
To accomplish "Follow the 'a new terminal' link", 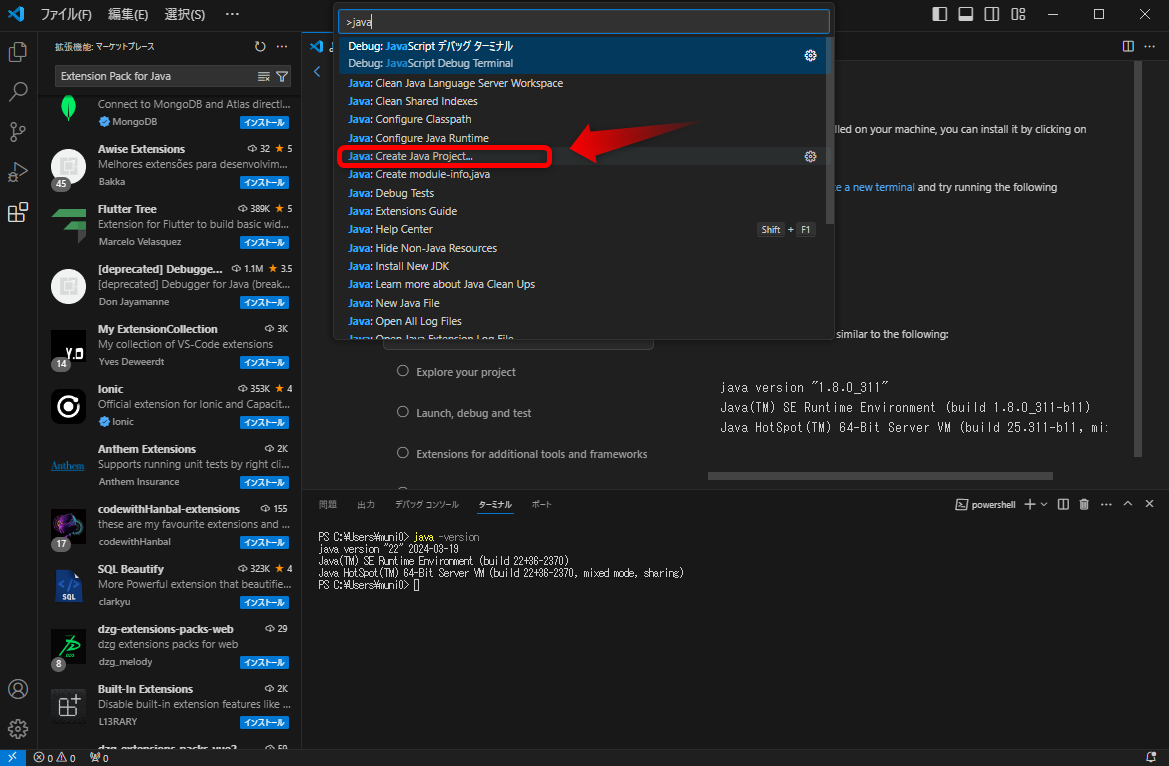I will [x=875, y=187].
